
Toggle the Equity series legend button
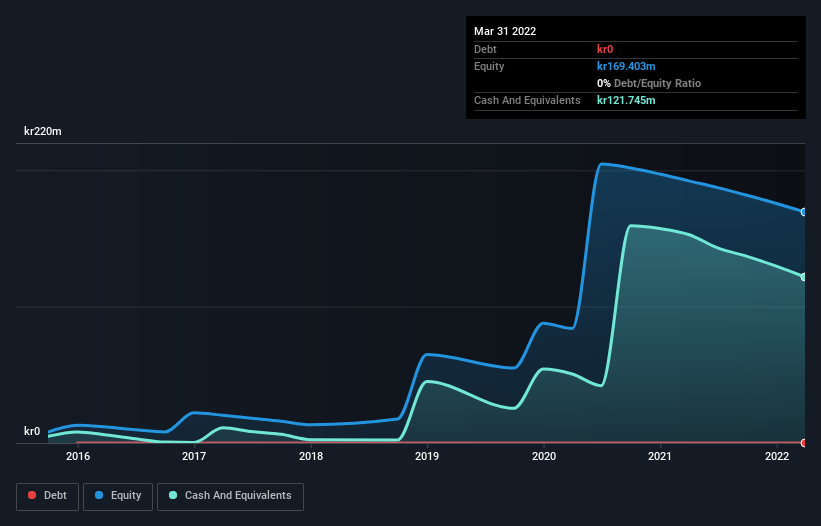pyautogui.click(x=118, y=496)
